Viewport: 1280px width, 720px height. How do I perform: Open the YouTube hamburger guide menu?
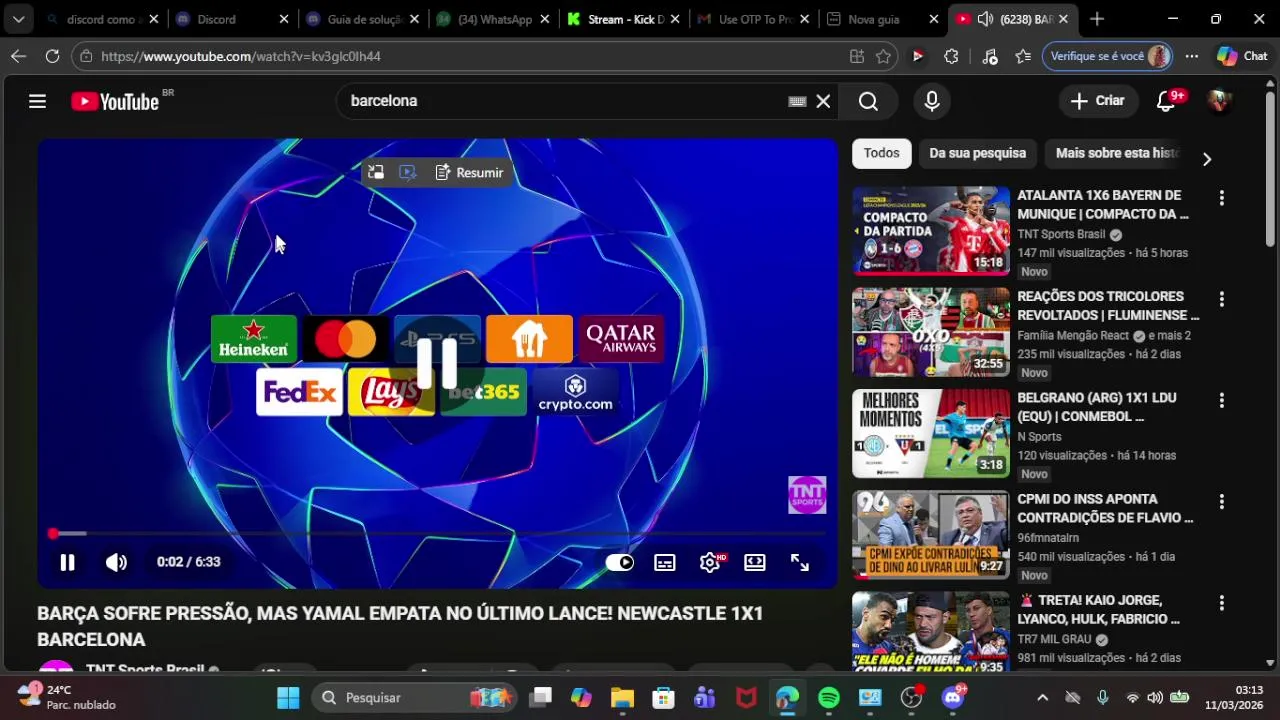[x=37, y=101]
